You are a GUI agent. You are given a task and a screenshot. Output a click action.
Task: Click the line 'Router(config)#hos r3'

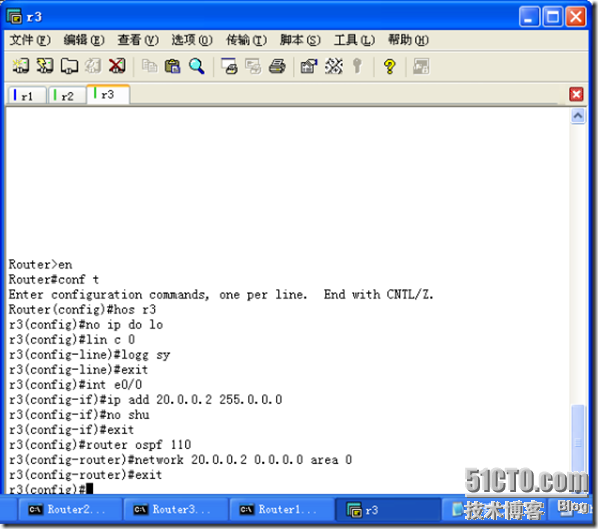coord(82,309)
